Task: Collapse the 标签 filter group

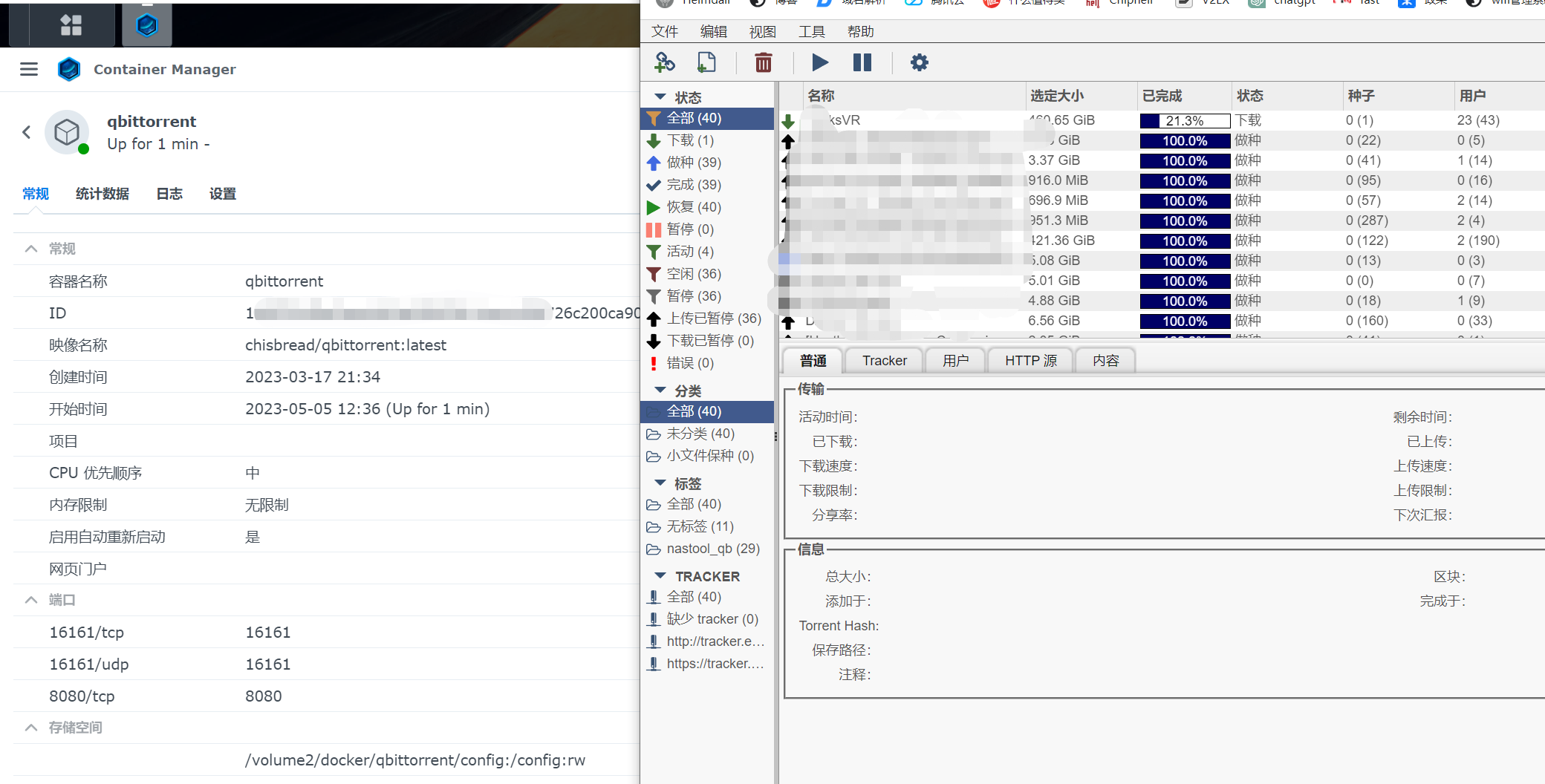Action: pyautogui.click(x=660, y=483)
